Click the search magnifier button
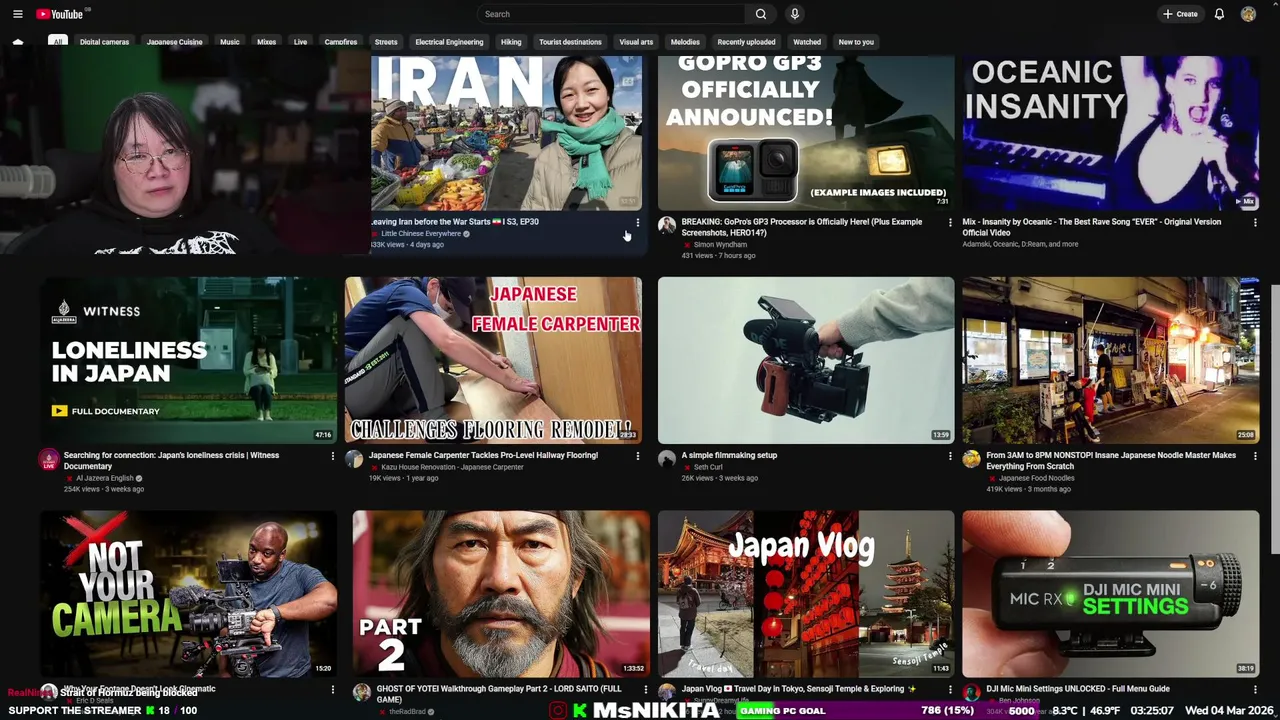The width and height of the screenshot is (1280, 720). pyautogui.click(x=760, y=14)
